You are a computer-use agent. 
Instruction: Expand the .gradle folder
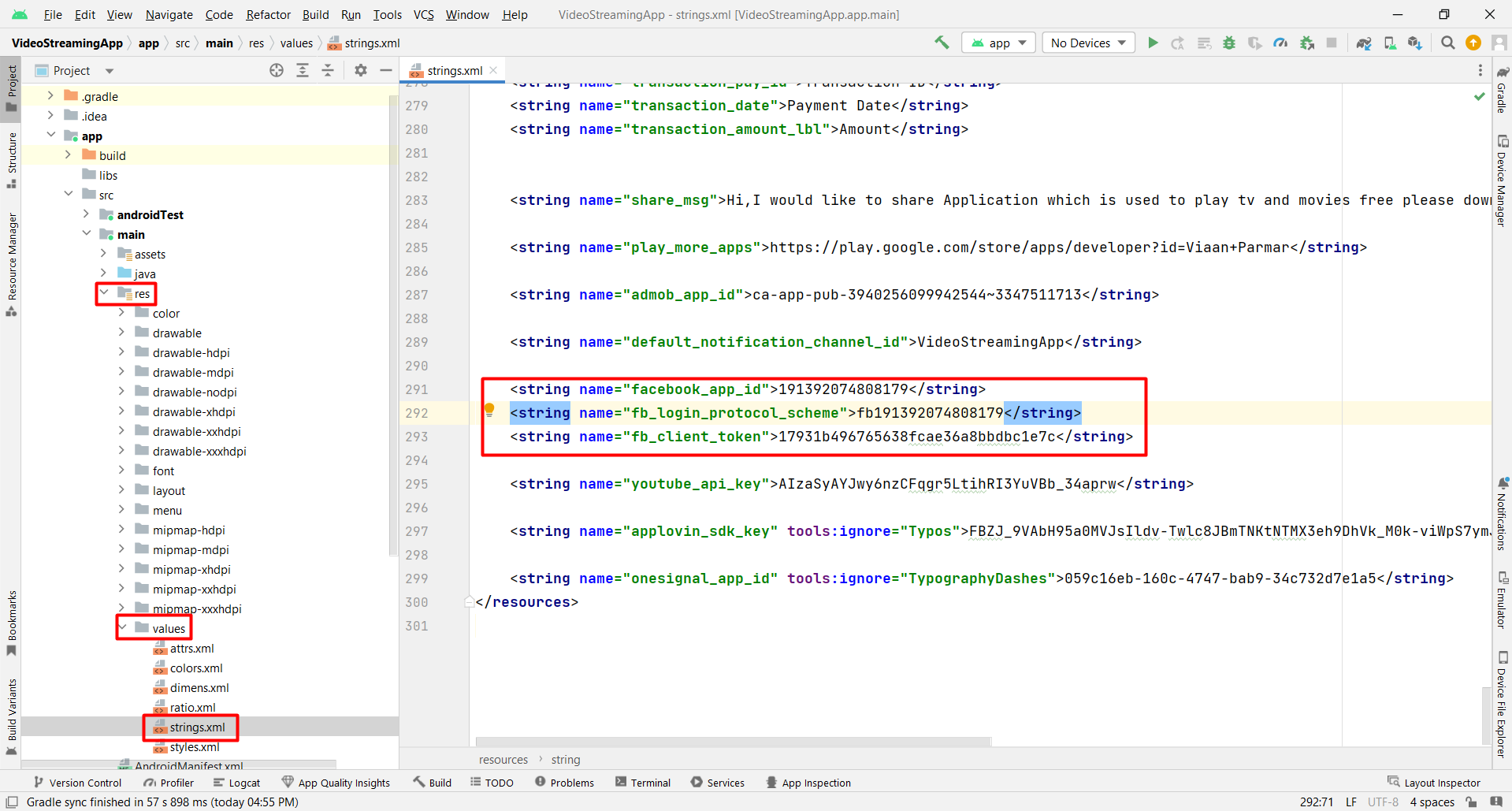(50, 95)
